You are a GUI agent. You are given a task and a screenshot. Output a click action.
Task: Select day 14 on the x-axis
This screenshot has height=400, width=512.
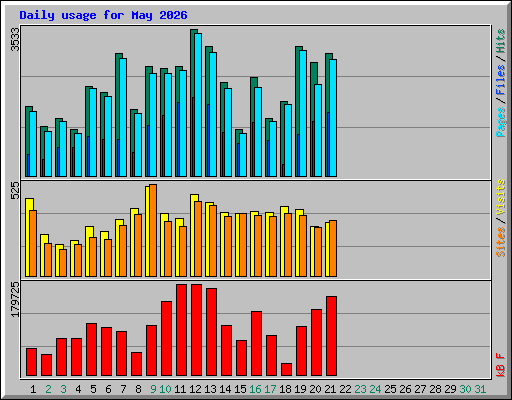(x=225, y=389)
